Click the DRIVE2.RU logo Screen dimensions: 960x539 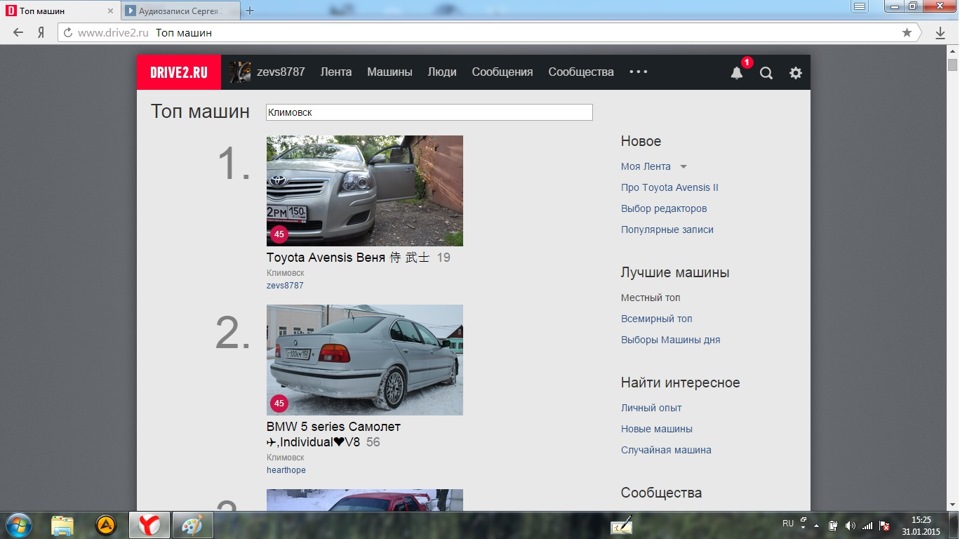[179, 72]
